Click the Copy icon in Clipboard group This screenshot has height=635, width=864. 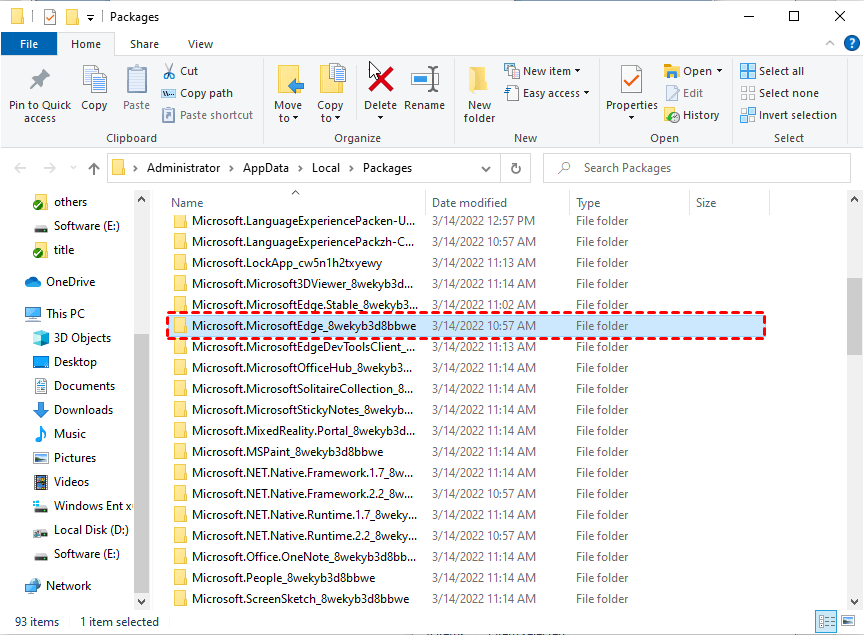(x=94, y=79)
